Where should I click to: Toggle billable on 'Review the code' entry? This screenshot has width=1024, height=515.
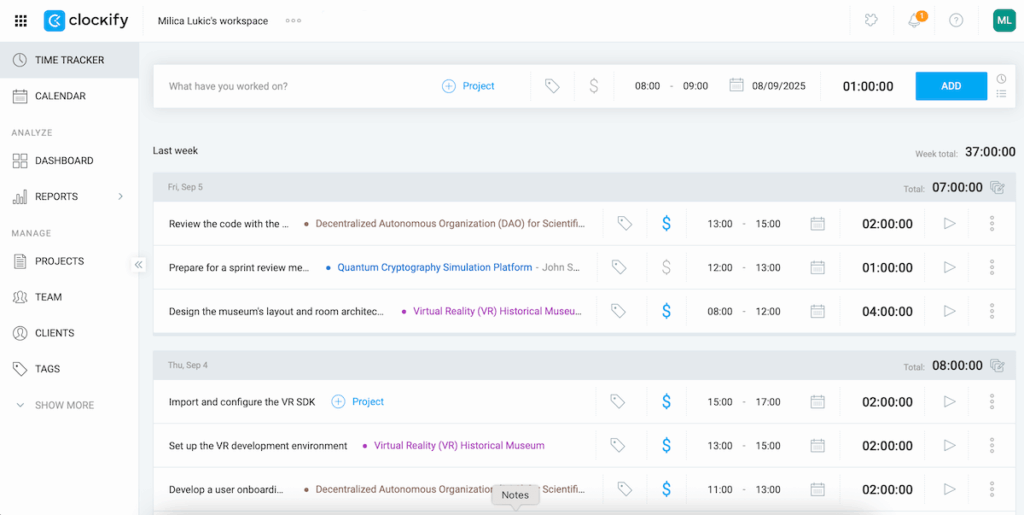(666, 224)
